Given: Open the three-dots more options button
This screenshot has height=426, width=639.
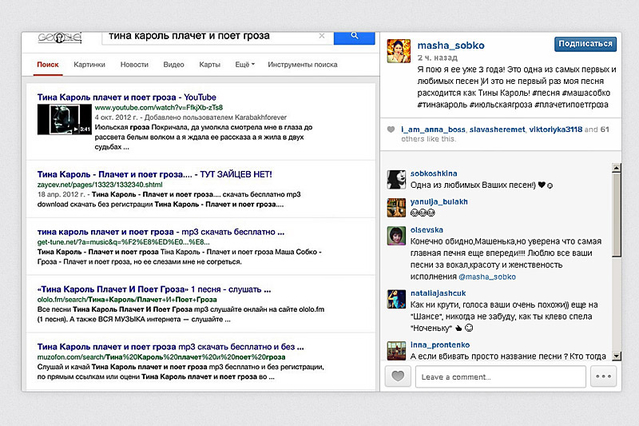Looking at the screenshot, I should pos(604,376).
